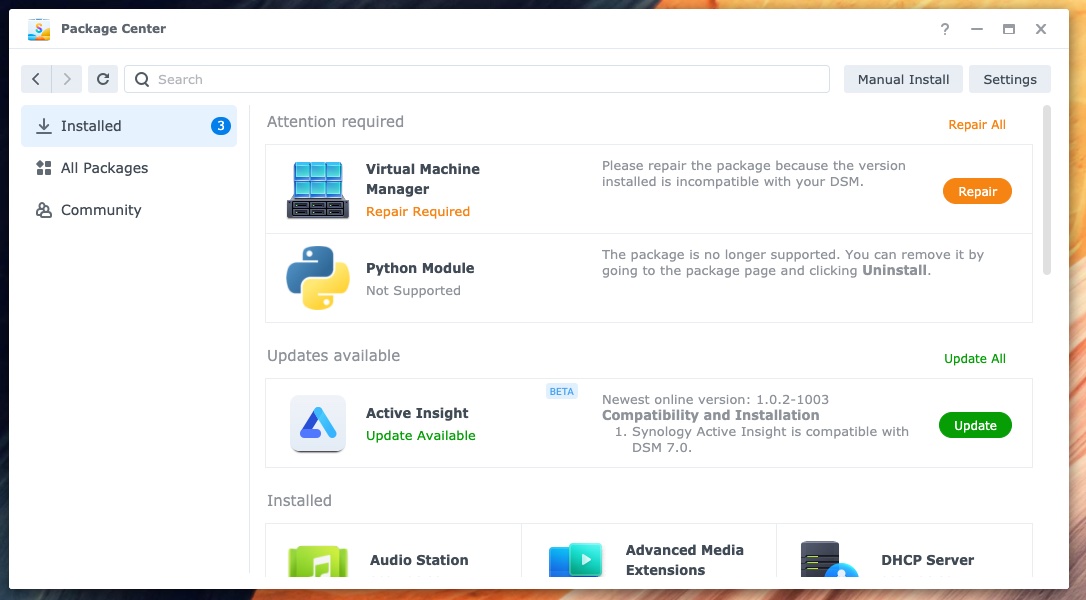Go back with the left arrow

click(36, 79)
